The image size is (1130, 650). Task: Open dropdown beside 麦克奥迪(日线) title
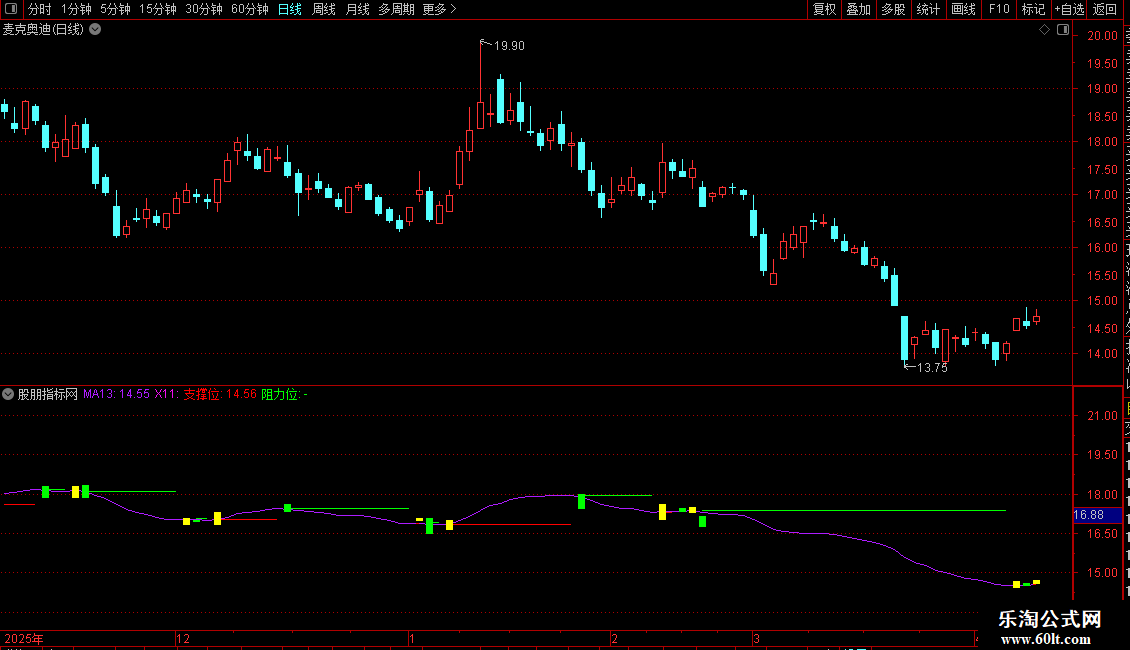click(95, 30)
